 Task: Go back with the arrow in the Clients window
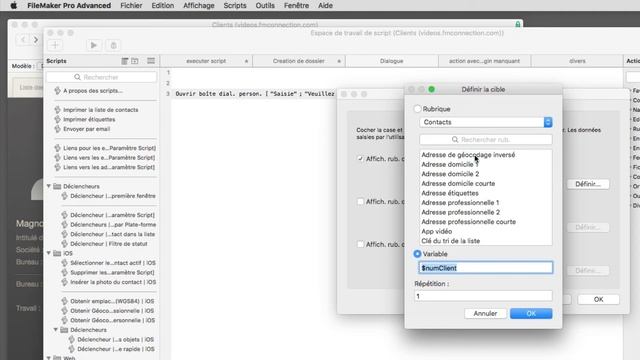[x=23, y=40]
